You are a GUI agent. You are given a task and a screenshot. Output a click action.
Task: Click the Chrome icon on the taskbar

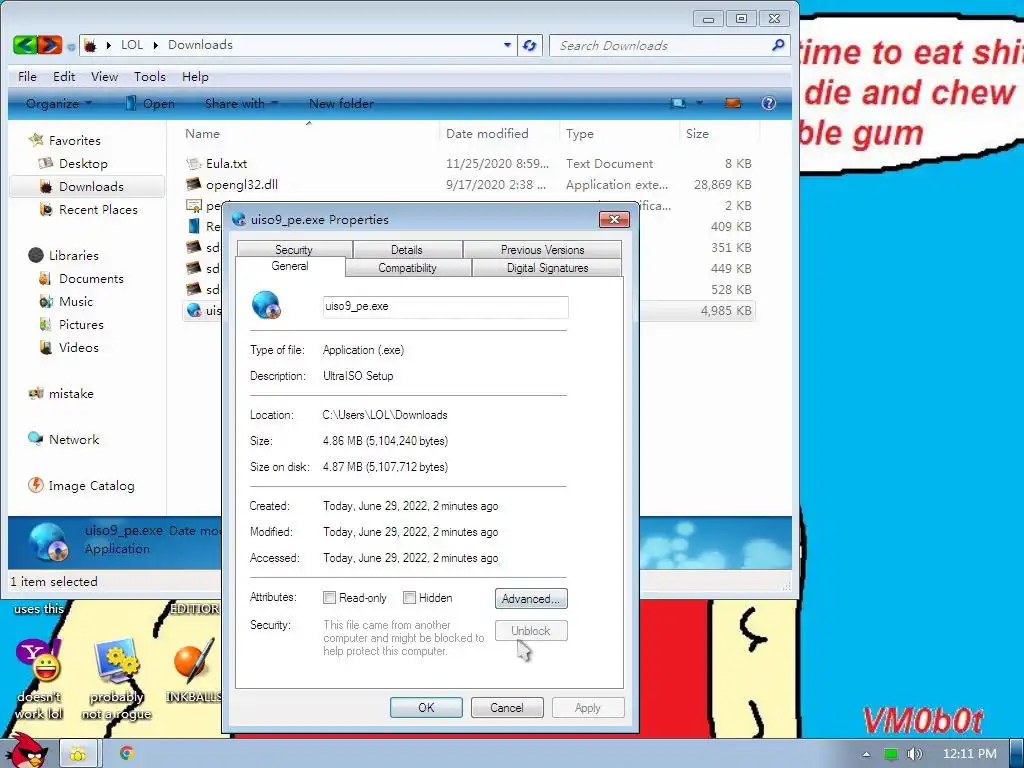127,753
